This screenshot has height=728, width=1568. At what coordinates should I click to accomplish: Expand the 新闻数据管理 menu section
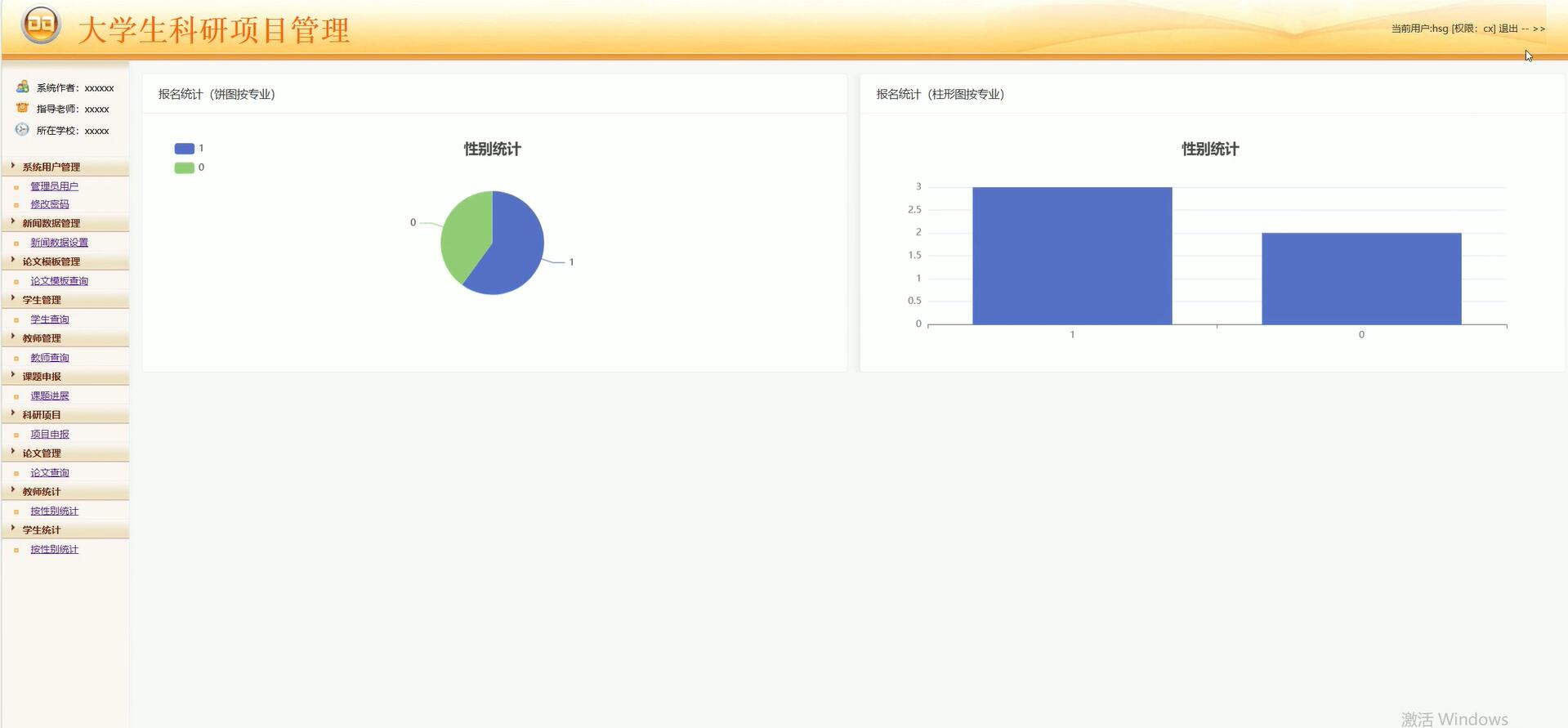[51, 223]
